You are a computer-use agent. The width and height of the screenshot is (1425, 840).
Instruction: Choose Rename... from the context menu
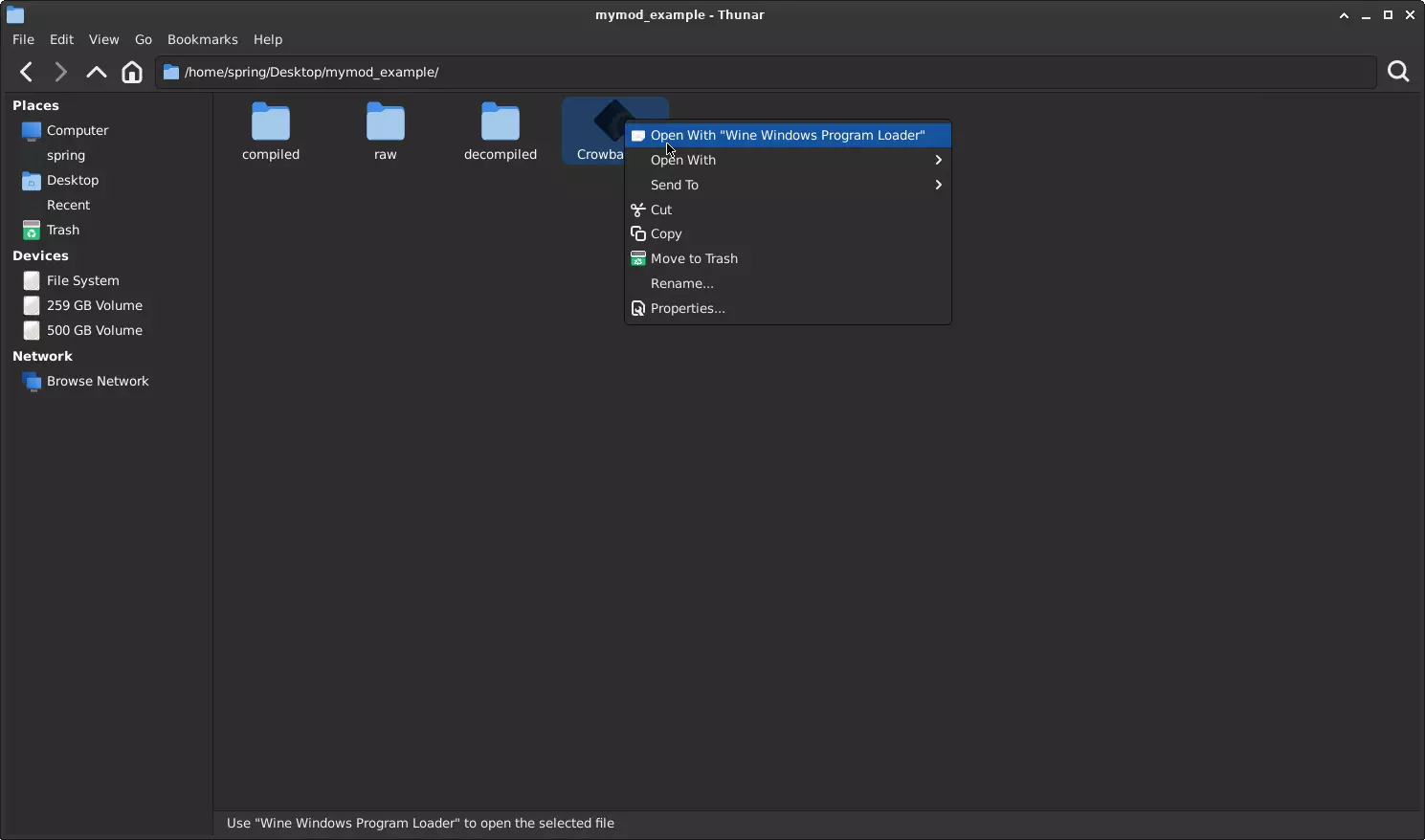point(788,283)
